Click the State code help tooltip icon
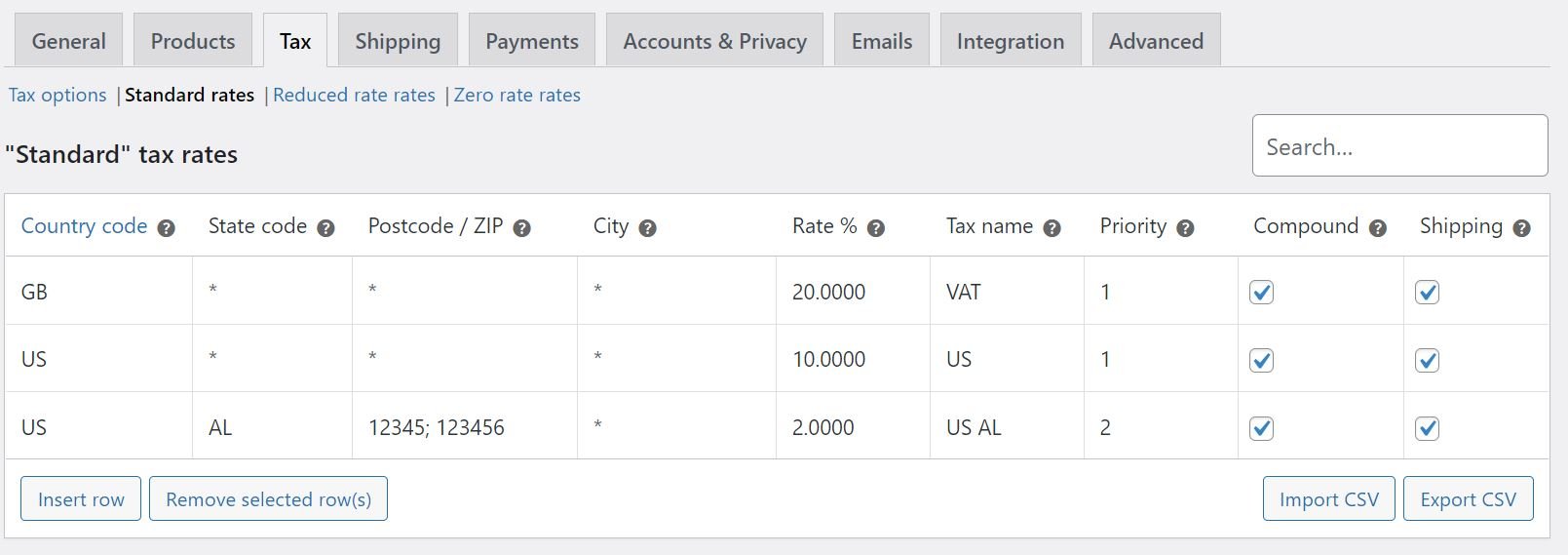 325,228
